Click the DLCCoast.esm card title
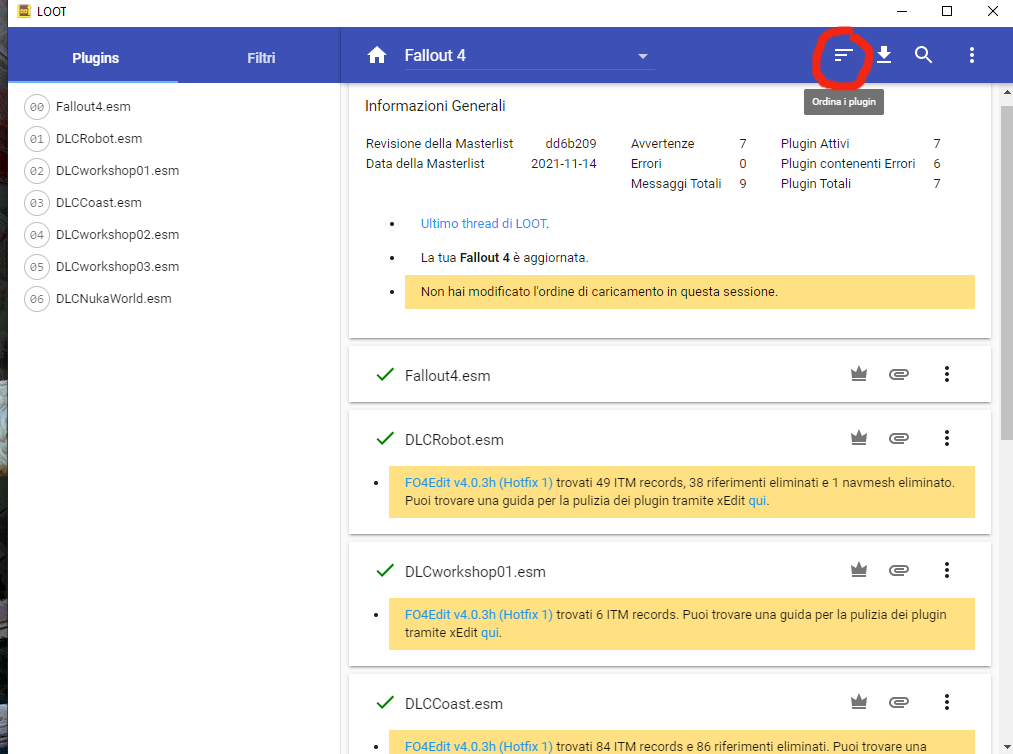This screenshot has width=1013, height=754. (454, 704)
